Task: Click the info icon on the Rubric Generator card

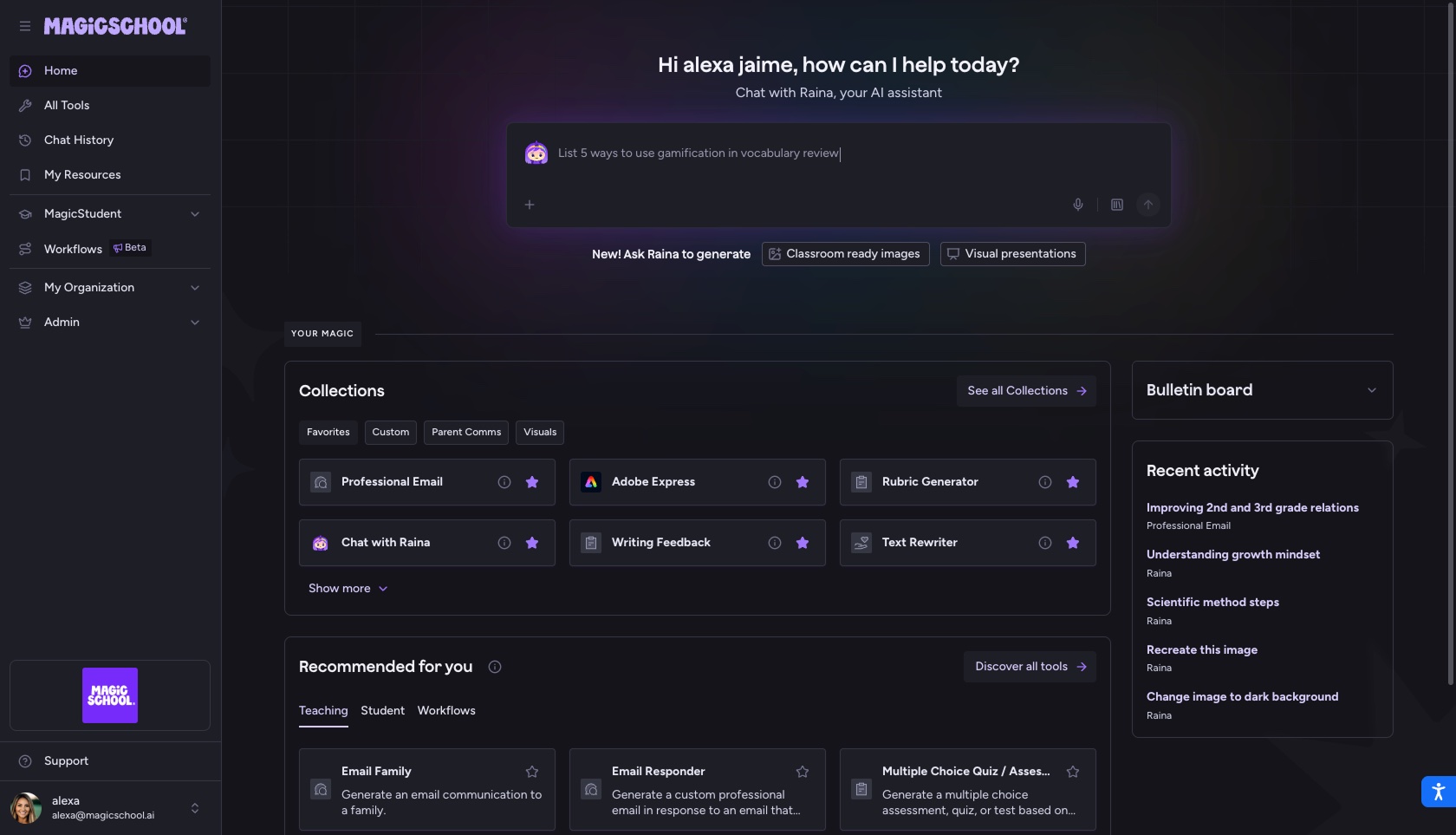Action: pos(1045,482)
